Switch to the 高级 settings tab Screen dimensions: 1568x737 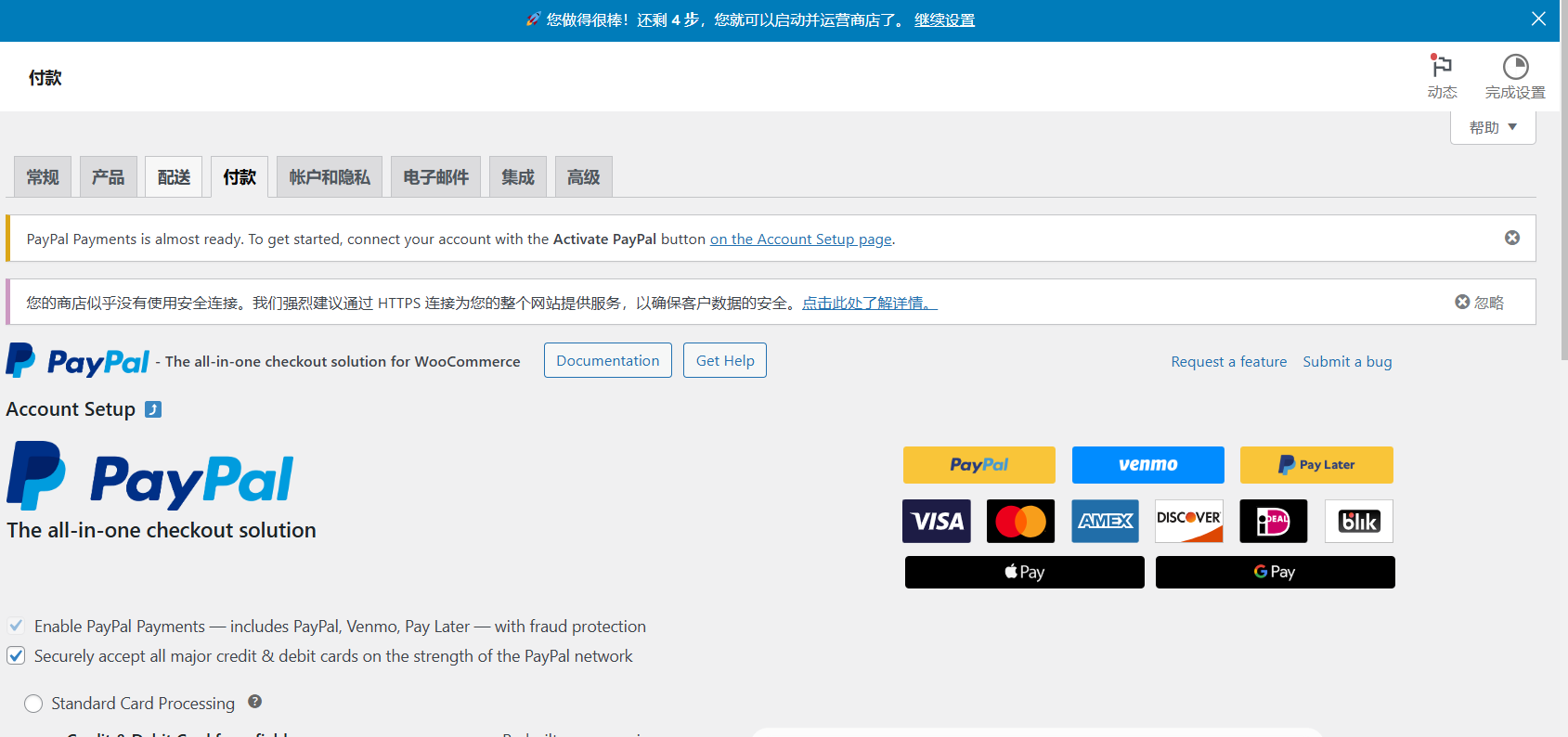(584, 176)
